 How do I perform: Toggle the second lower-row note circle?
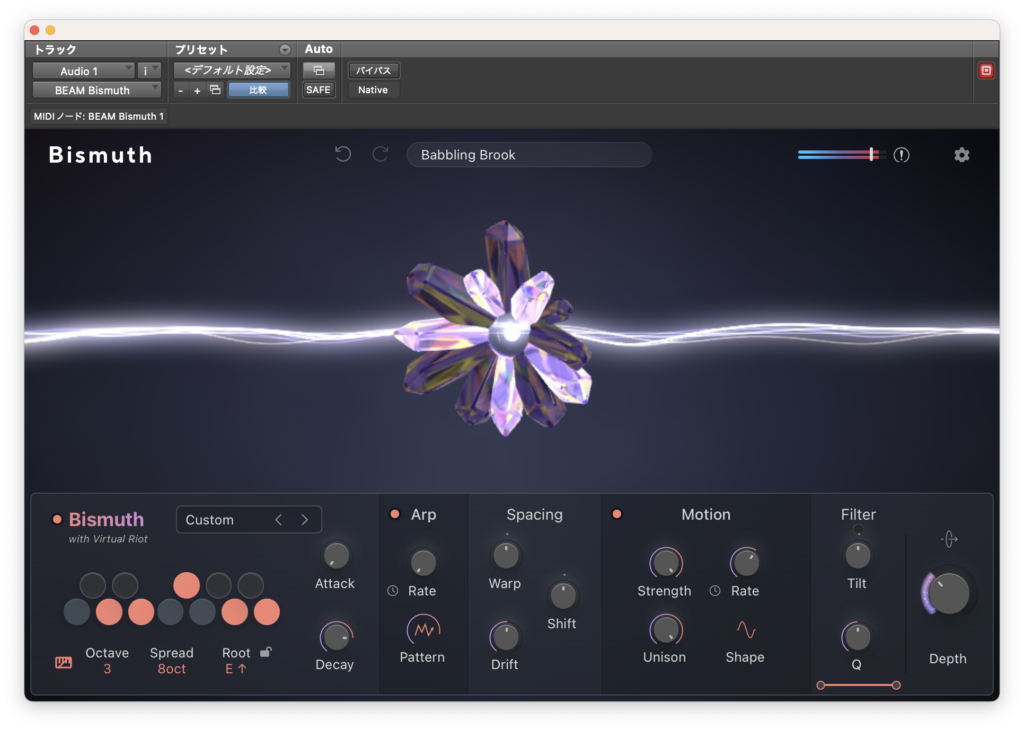point(109,612)
